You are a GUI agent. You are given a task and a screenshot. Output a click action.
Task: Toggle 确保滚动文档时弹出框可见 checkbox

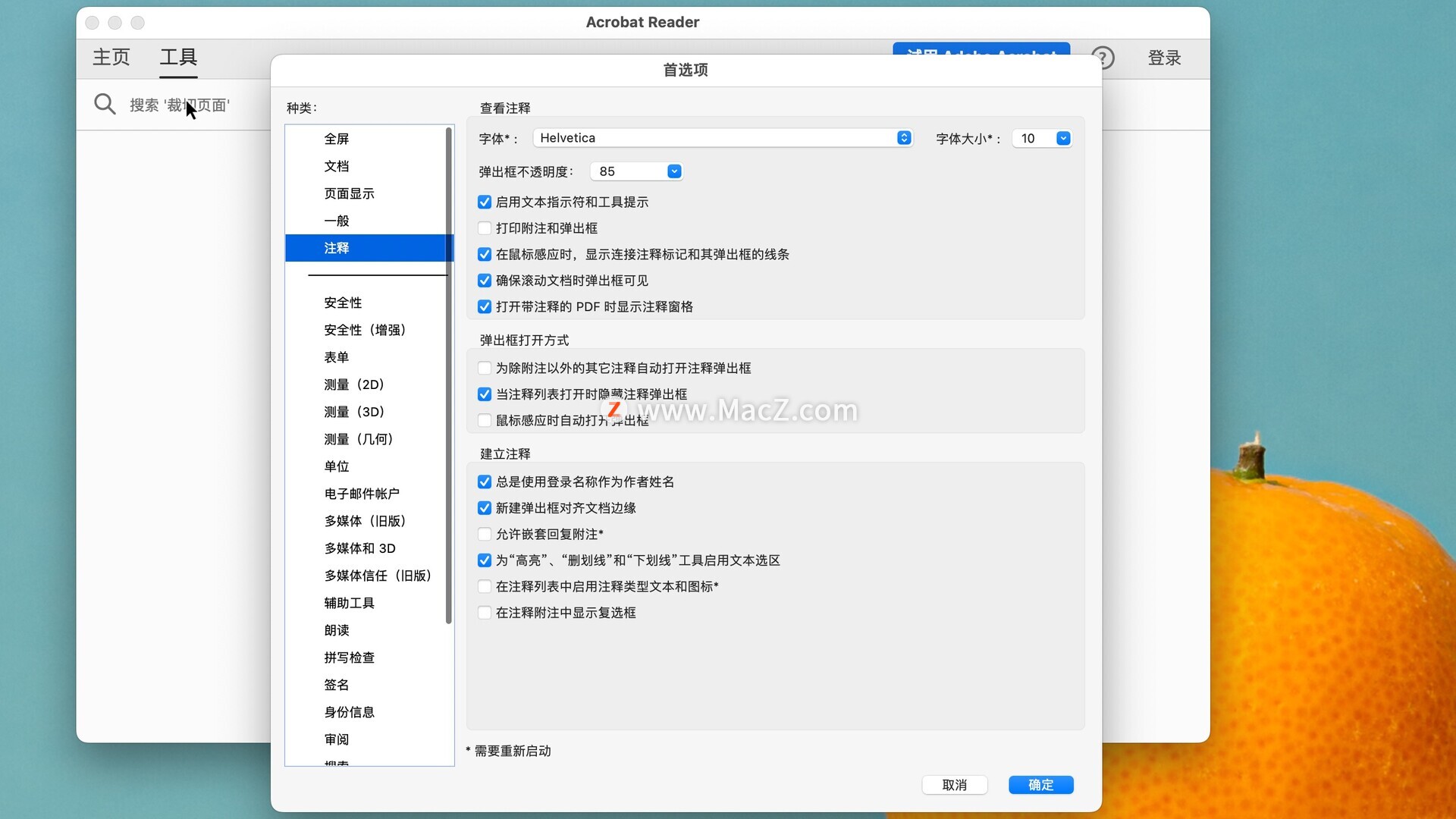(x=485, y=281)
